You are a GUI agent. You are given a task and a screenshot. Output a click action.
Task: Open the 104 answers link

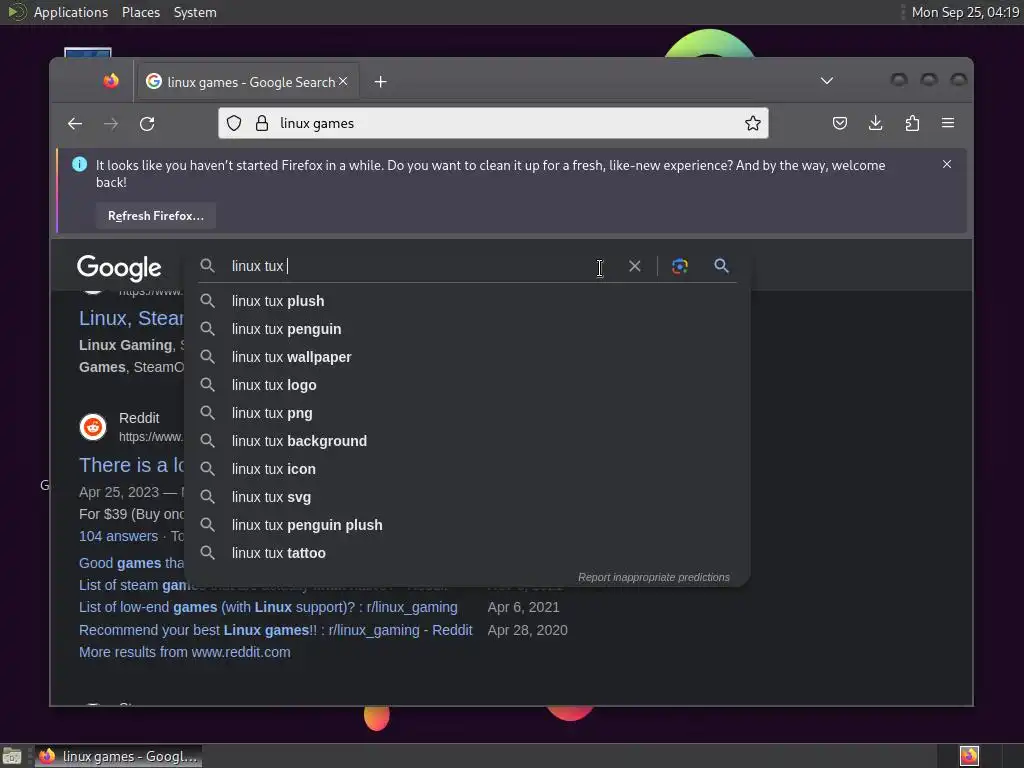click(x=118, y=536)
